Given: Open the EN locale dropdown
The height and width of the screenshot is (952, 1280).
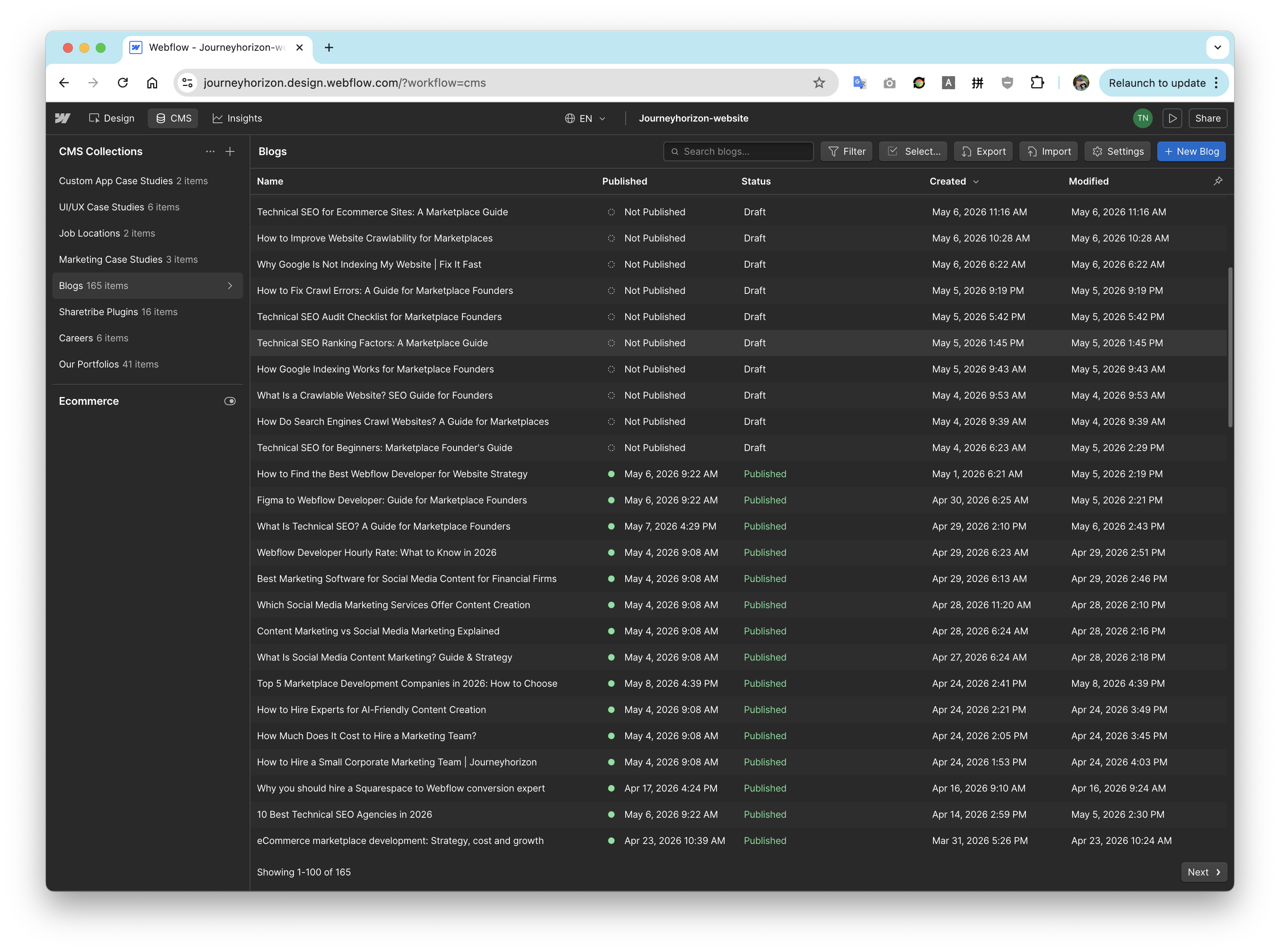Looking at the screenshot, I should pyautogui.click(x=585, y=118).
